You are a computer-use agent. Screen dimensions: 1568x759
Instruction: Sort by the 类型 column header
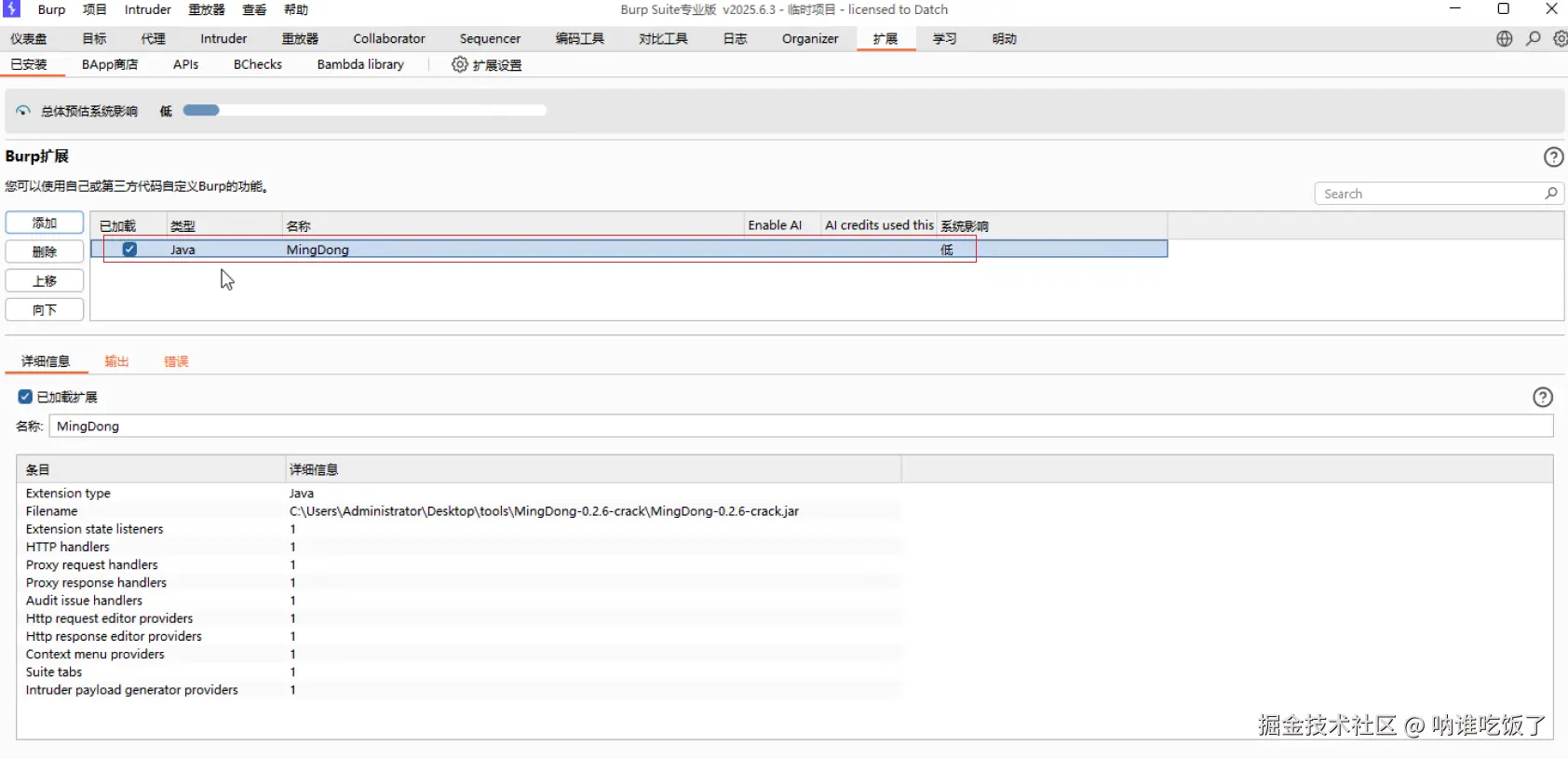tap(224, 225)
